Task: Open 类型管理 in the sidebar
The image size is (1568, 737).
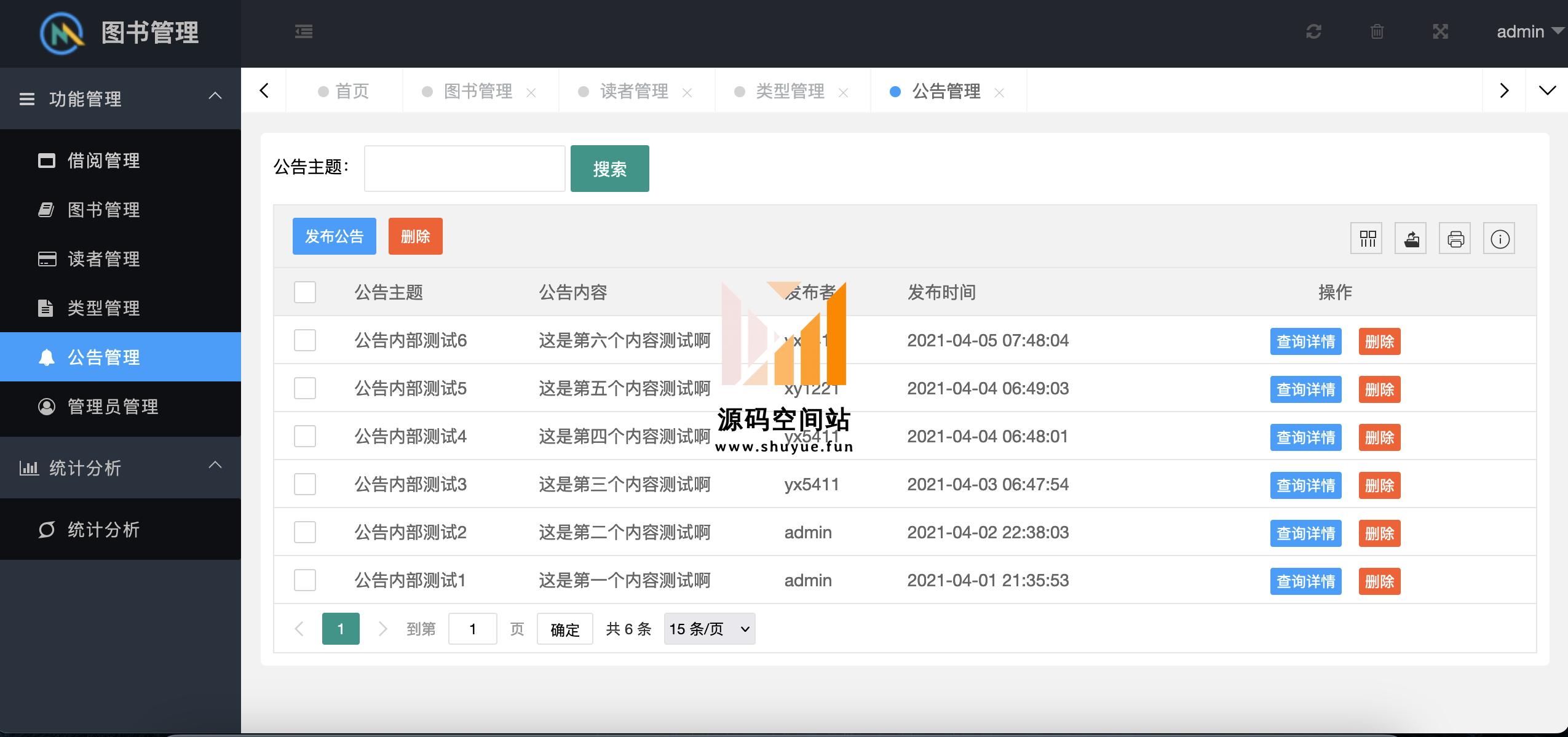Action: coord(121,308)
